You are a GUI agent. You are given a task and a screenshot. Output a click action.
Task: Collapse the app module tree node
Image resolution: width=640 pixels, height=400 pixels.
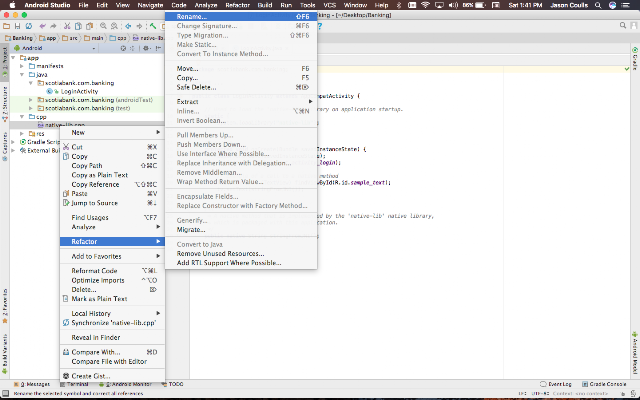(13, 58)
